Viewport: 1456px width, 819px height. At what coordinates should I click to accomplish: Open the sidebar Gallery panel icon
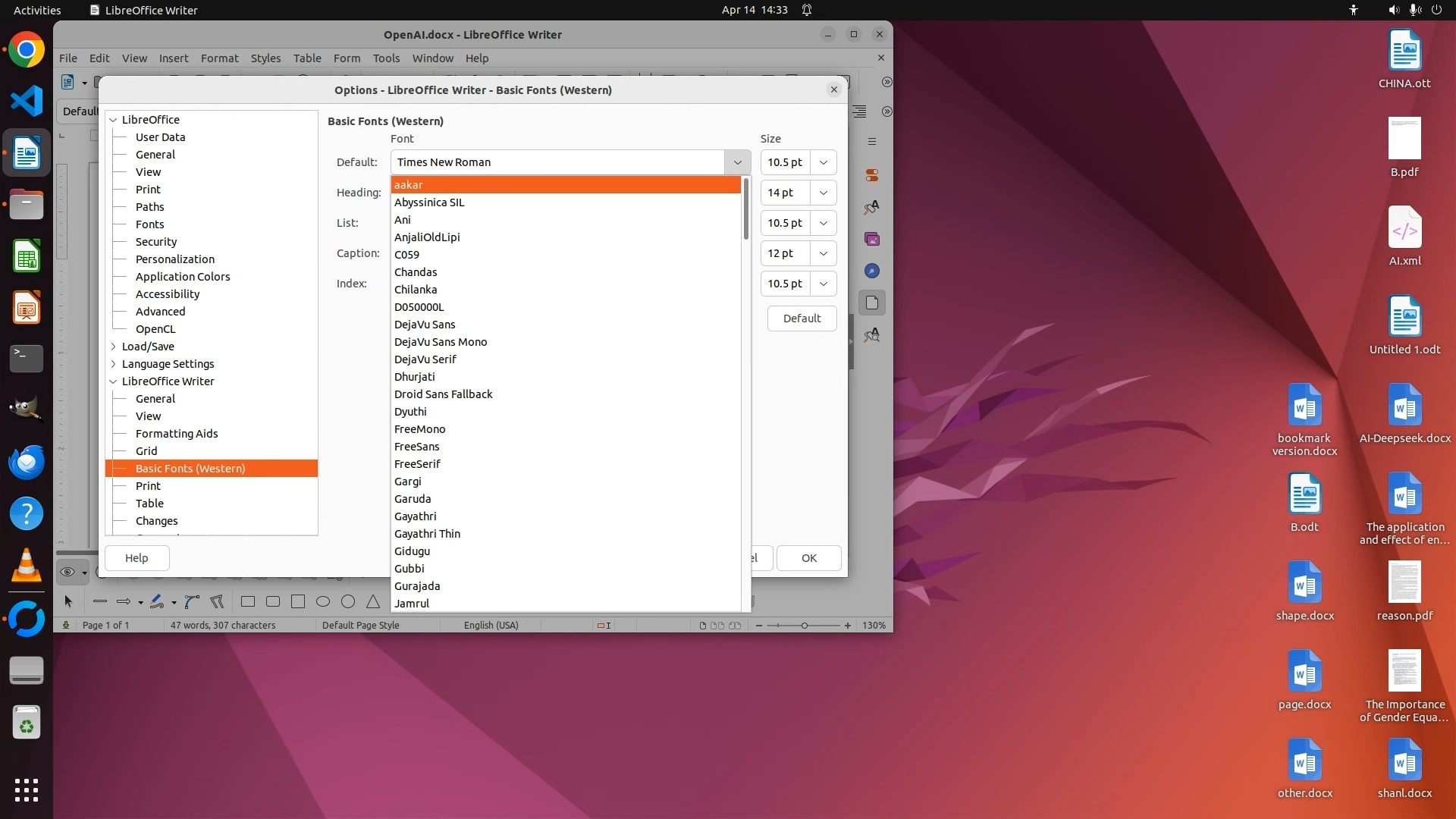[872, 239]
